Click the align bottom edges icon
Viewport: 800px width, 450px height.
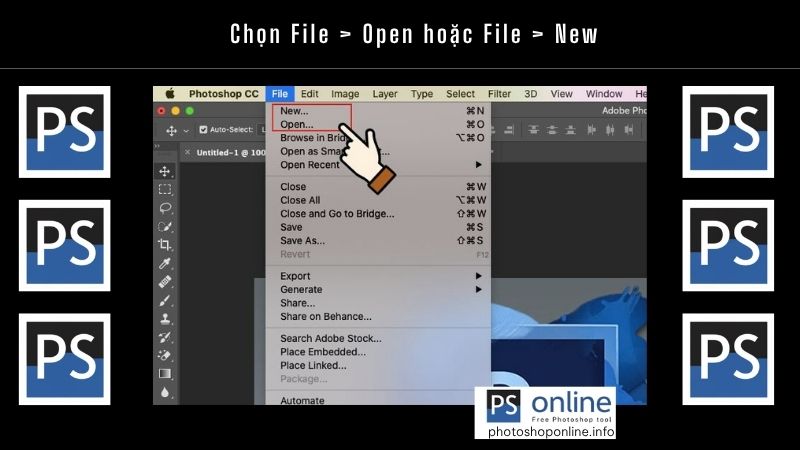click(570, 130)
